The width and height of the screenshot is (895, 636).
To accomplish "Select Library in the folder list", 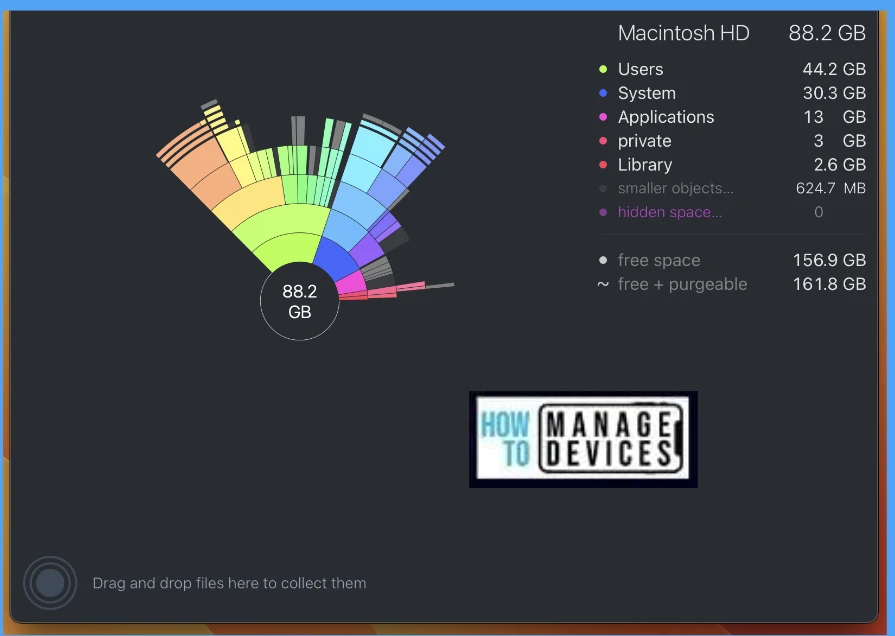I will coord(645,165).
